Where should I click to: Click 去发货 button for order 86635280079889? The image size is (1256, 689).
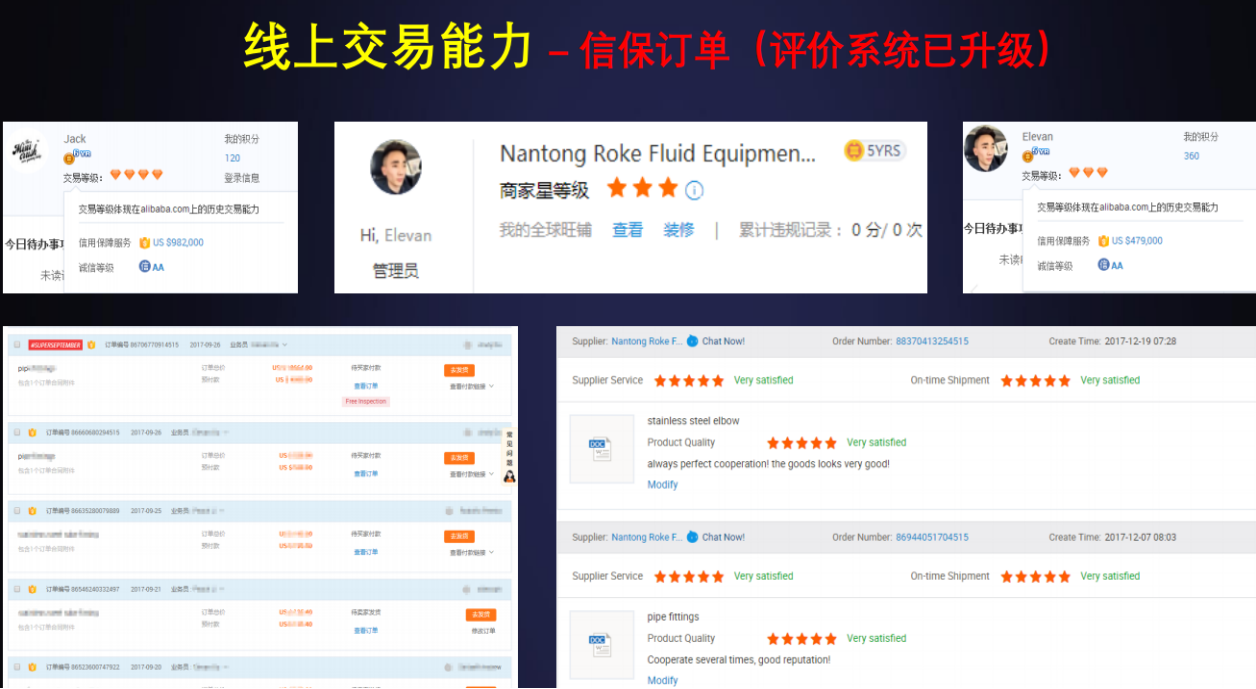click(x=459, y=536)
